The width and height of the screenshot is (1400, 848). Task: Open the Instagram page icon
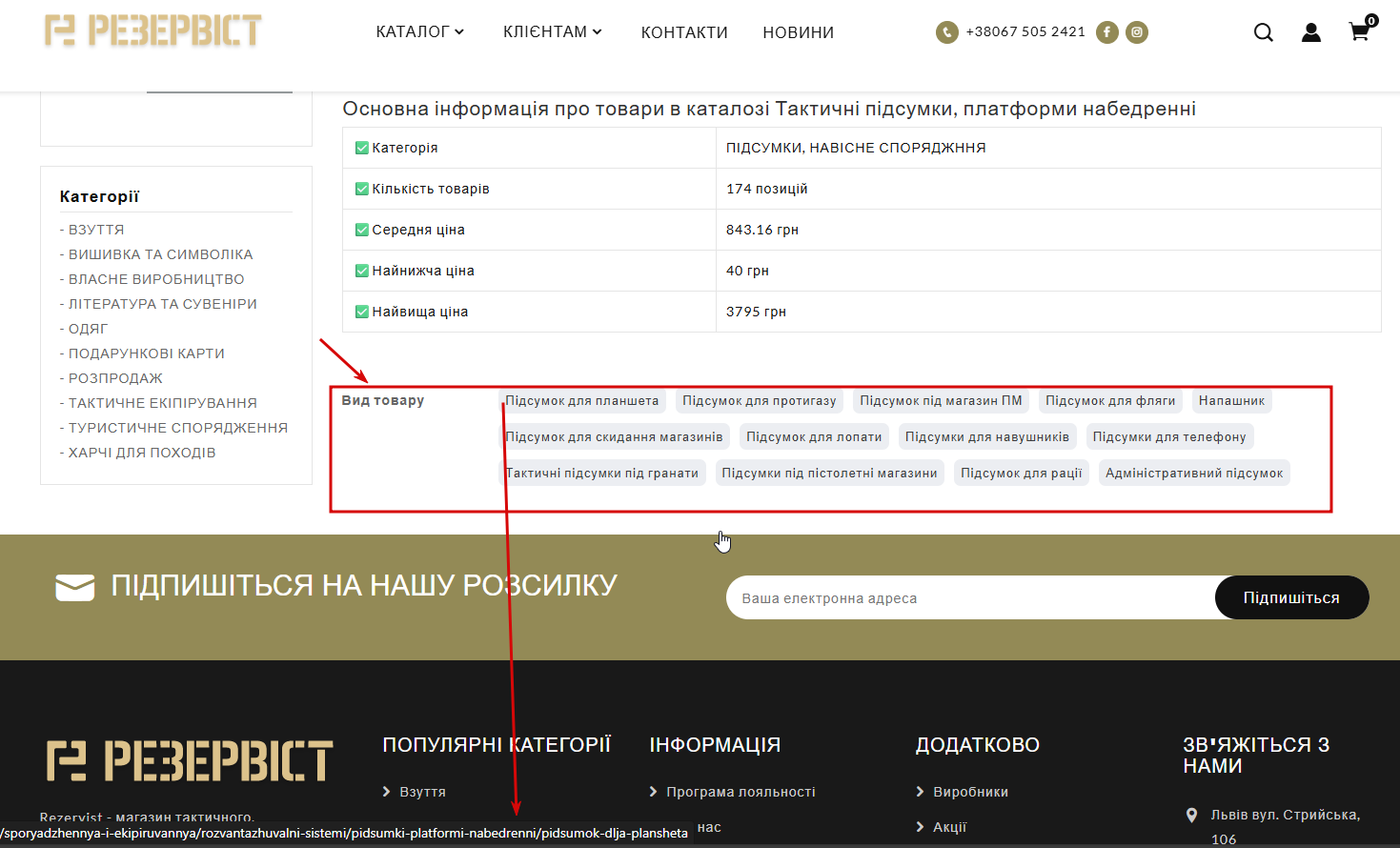(x=1137, y=32)
